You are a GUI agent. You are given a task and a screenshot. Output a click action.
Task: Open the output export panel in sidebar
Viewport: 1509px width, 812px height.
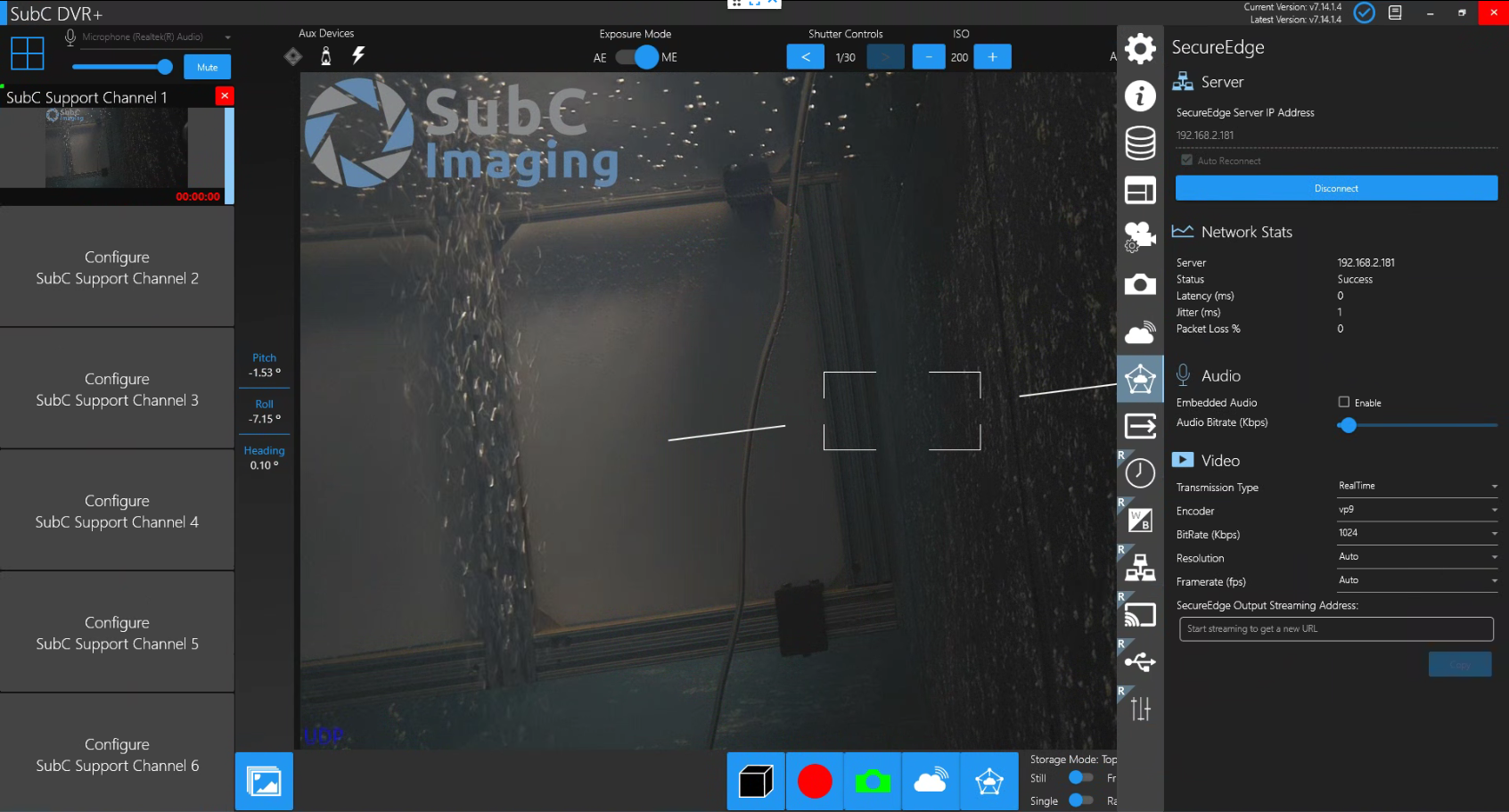point(1140,426)
